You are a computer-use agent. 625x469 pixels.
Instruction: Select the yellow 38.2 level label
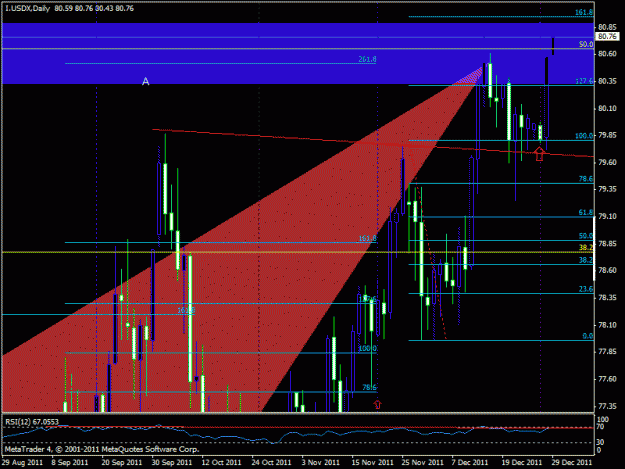(x=586, y=247)
